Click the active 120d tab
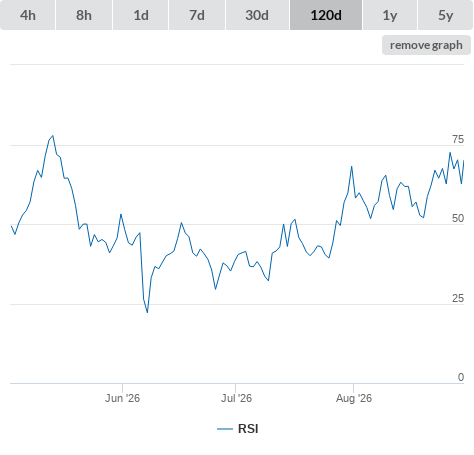 [x=326, y=15]
